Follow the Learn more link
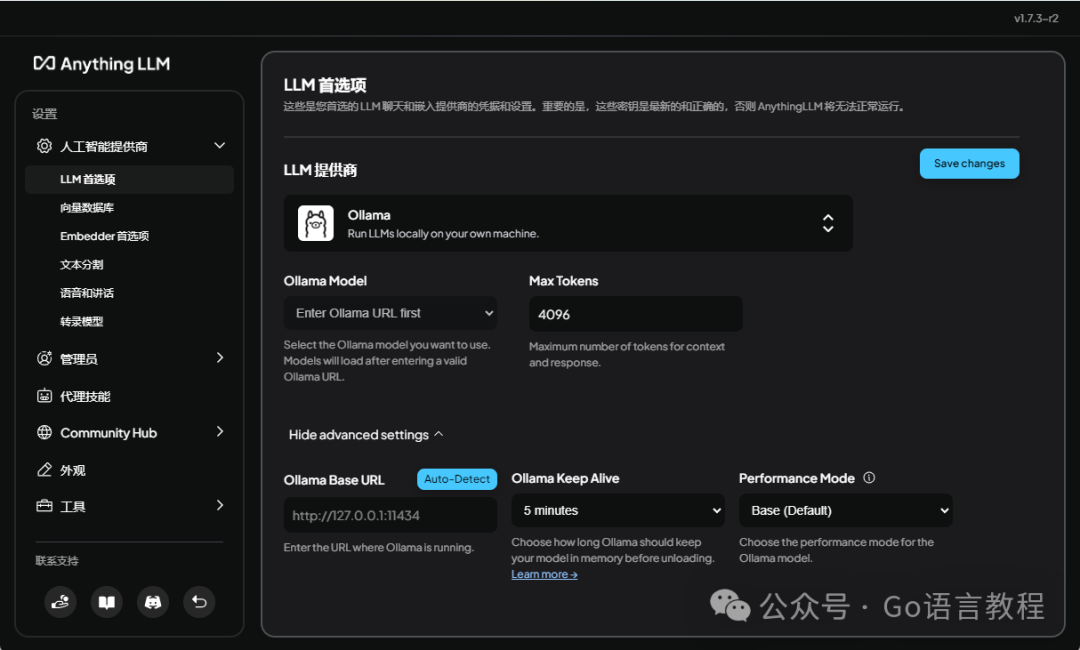Viewport: 1080px width, 650px height. 544,574
